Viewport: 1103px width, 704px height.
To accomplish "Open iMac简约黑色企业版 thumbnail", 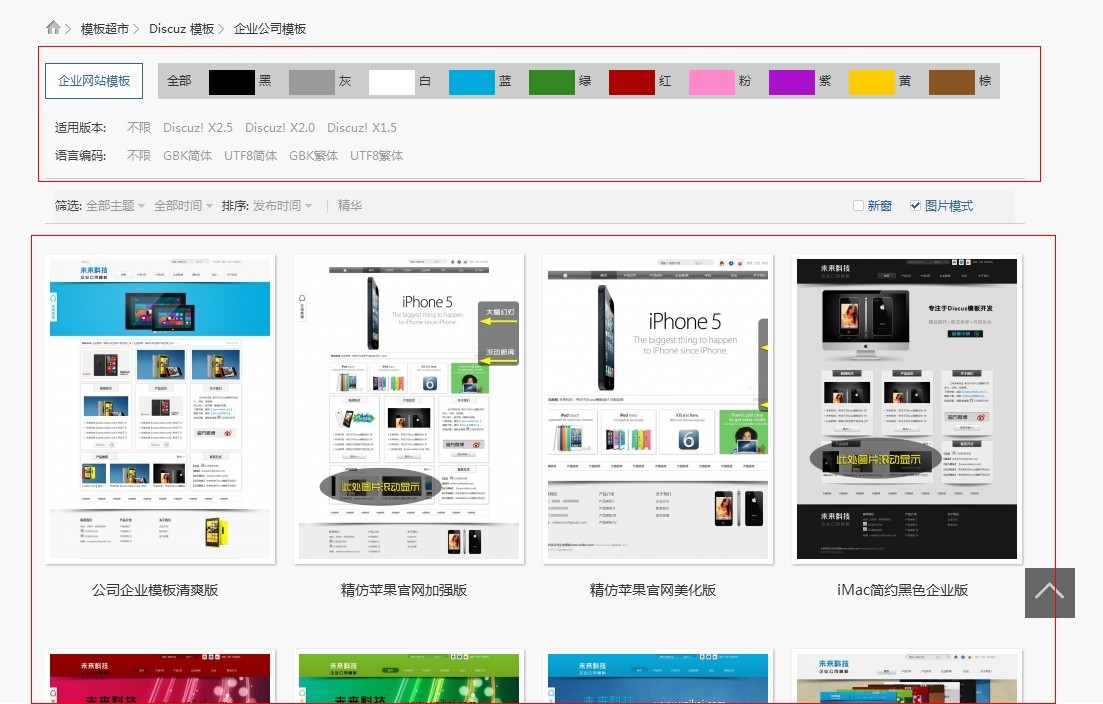I will [907, 409].
